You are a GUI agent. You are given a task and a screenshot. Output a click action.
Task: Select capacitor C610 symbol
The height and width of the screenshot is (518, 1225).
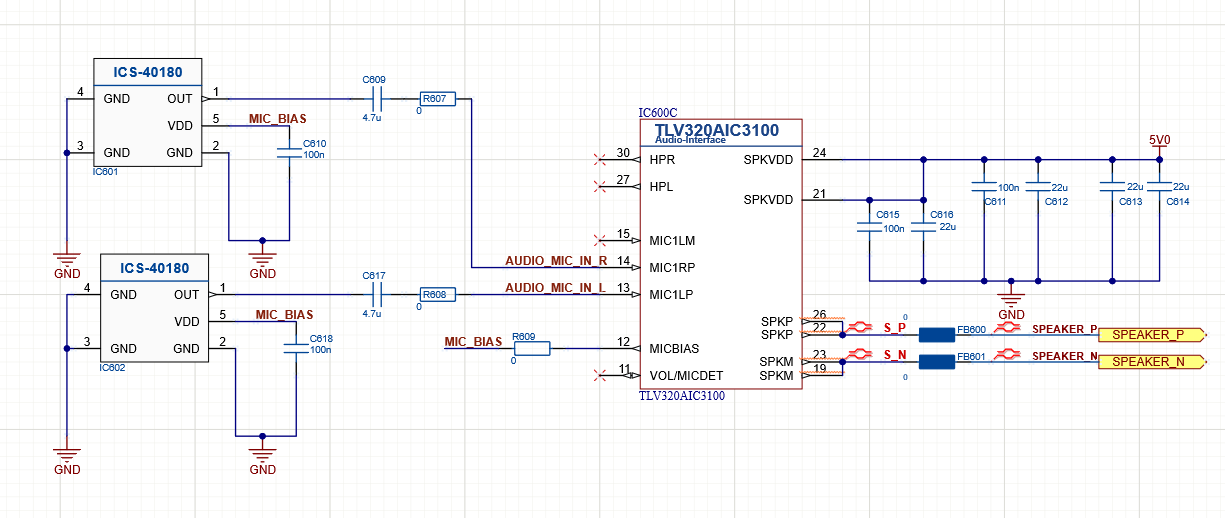point(289,155)
